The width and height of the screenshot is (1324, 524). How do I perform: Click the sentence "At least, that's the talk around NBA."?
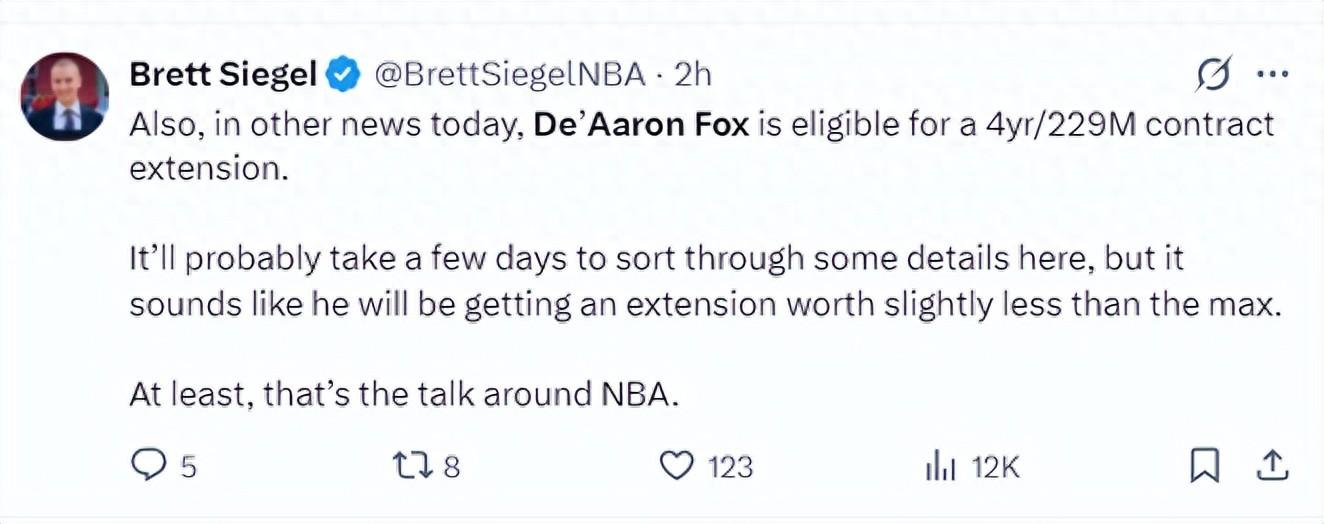(404, 394)
